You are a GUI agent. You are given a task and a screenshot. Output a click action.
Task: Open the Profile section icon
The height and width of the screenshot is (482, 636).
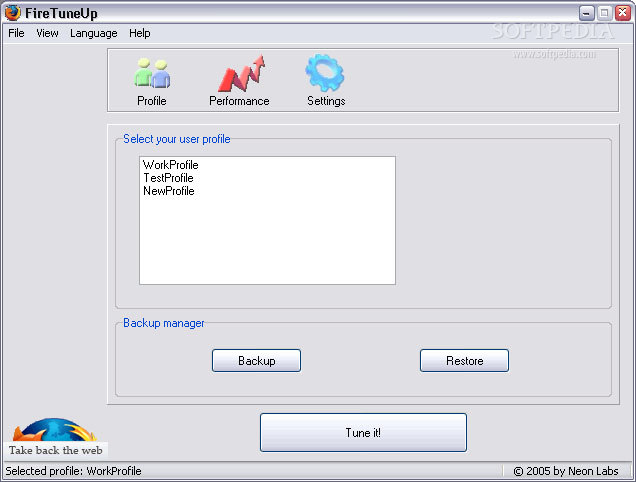tap(152, 73)
